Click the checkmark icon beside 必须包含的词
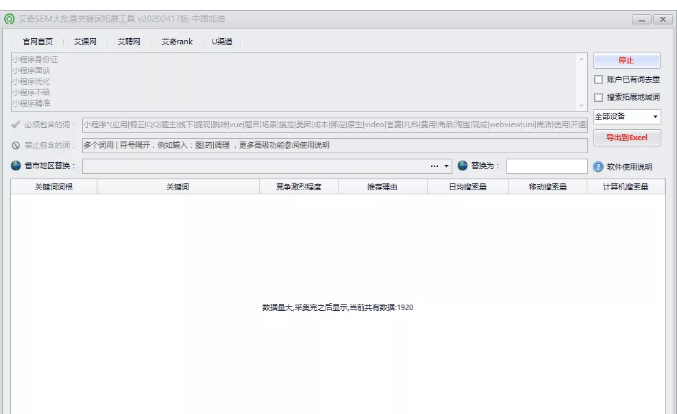 tap(16, 124)
